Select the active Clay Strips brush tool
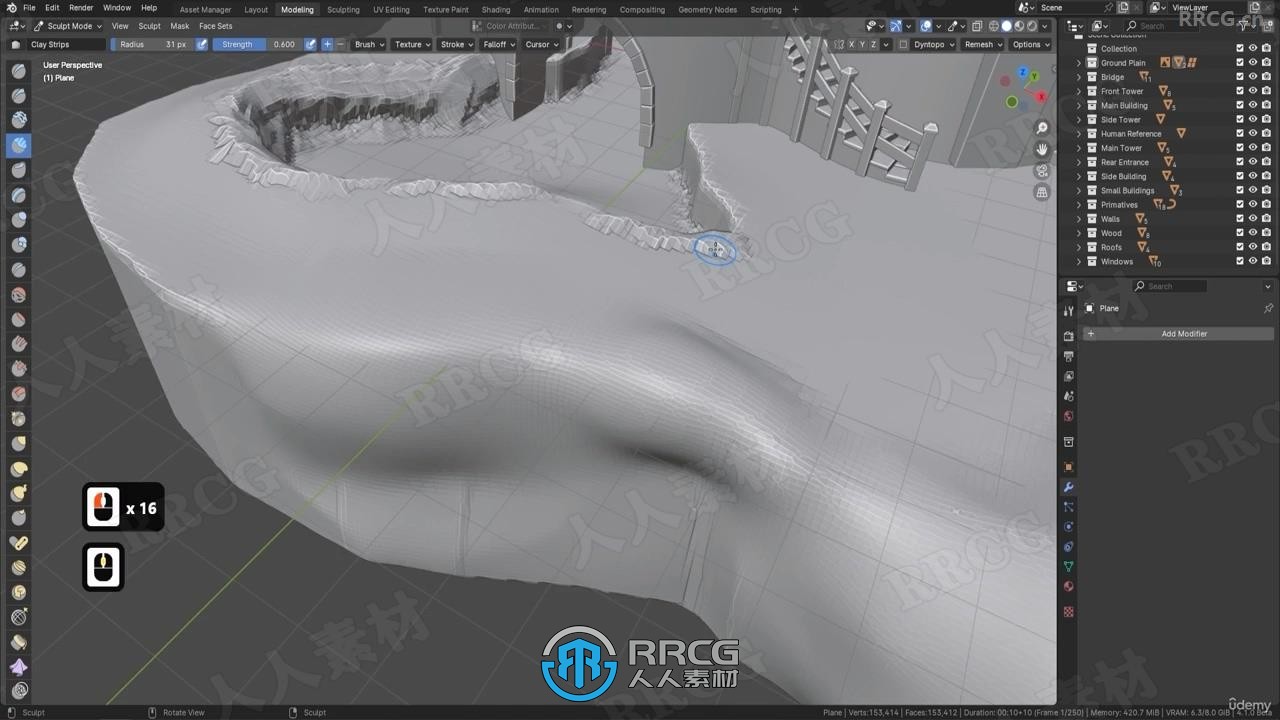The width and height of the screenshot is (1280, 720). click(19, 145)
